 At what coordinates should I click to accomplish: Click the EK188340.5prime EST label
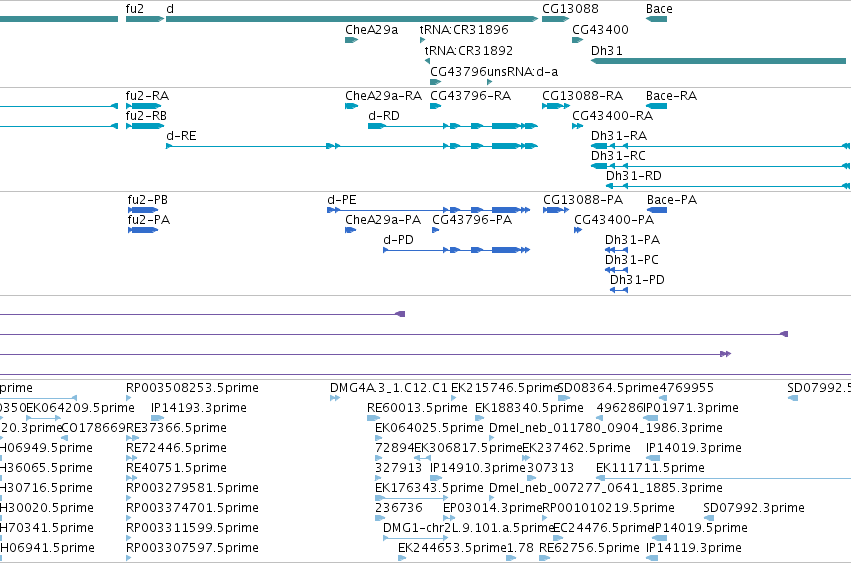(529, 408)
